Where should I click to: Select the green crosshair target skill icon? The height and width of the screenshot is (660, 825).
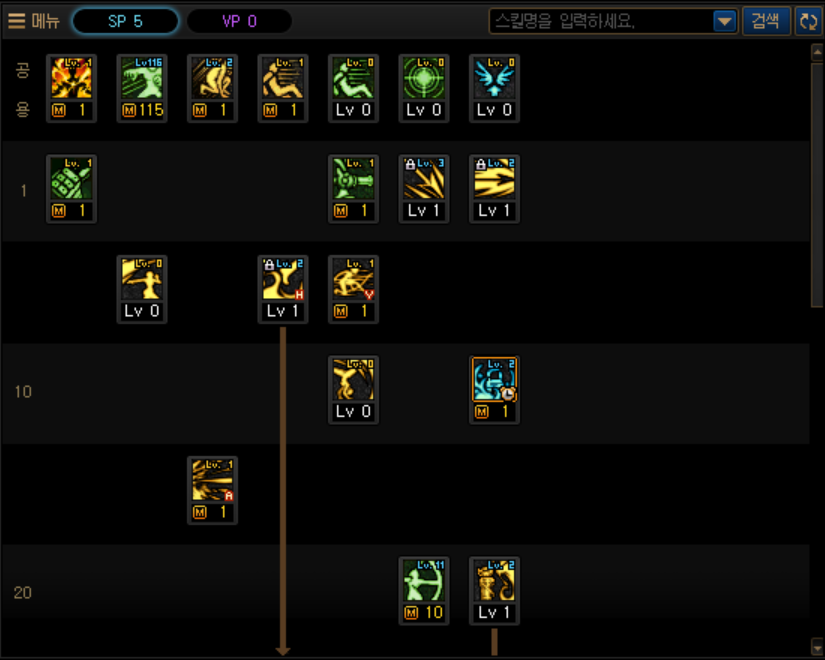click(x=424, y=78)
